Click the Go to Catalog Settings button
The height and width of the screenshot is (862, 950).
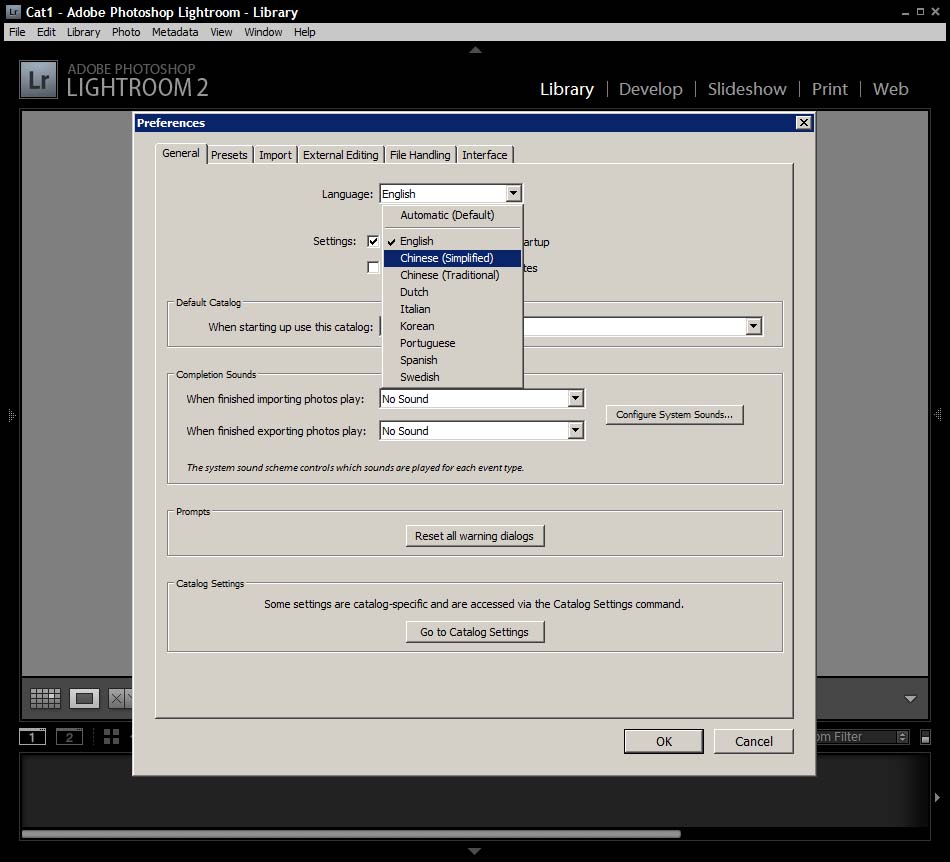[x=474, y=632]
